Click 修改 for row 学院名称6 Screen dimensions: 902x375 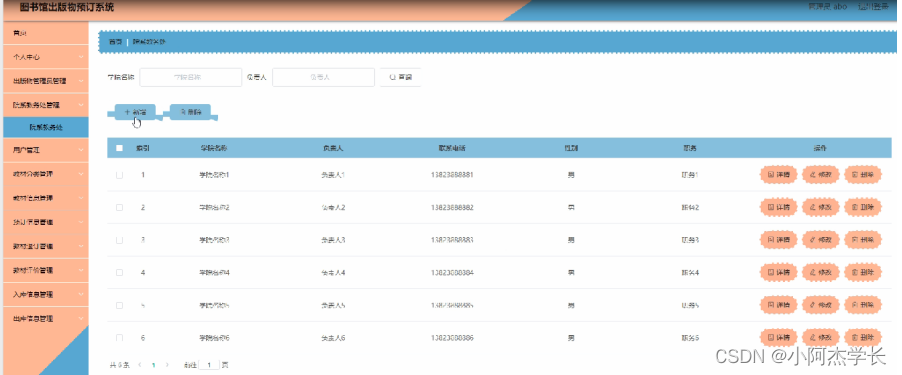821,338
